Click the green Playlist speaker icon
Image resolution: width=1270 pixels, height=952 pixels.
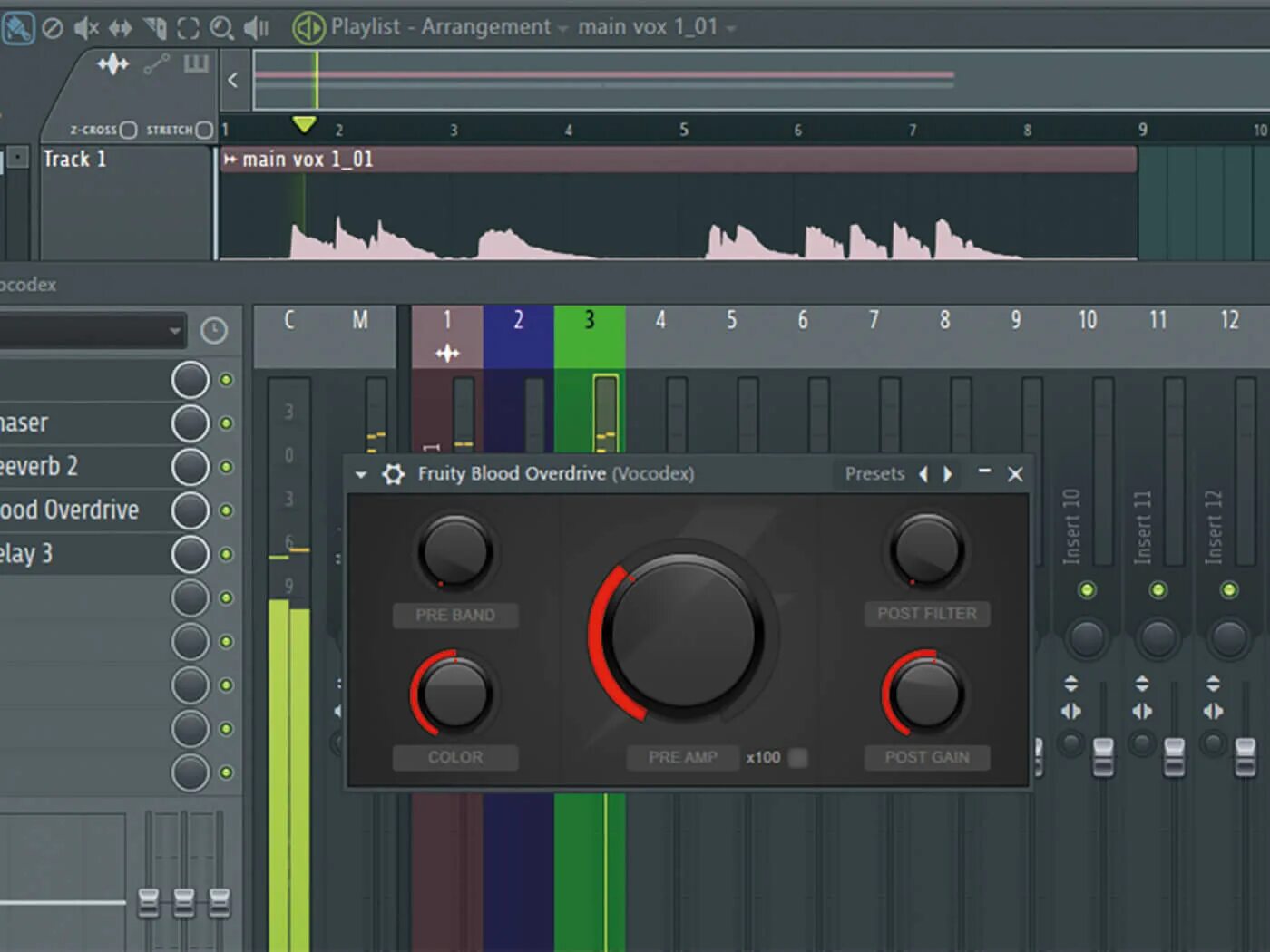point(308,28)
